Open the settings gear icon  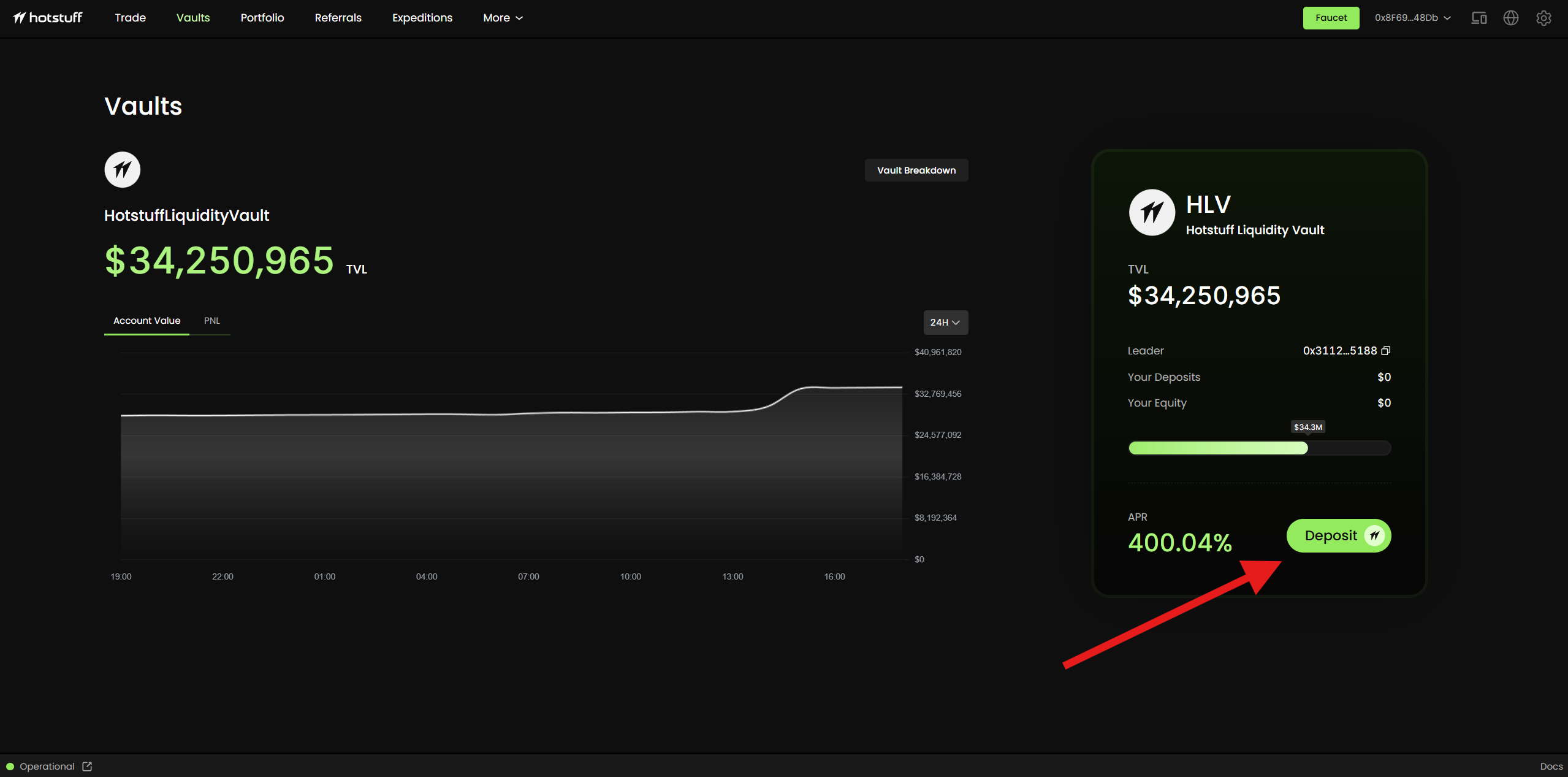click(1543, 18)
